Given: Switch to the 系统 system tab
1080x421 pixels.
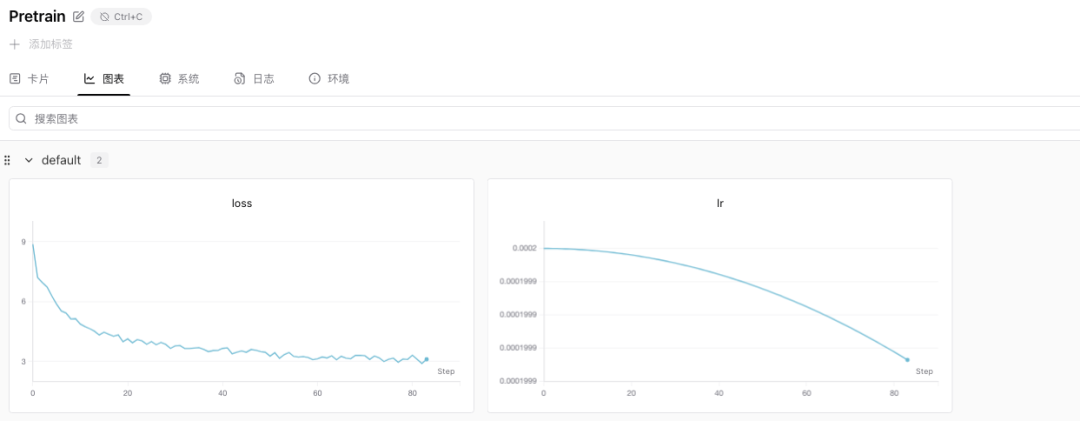Looking at the screenshot, I should (x=179, y=79).
